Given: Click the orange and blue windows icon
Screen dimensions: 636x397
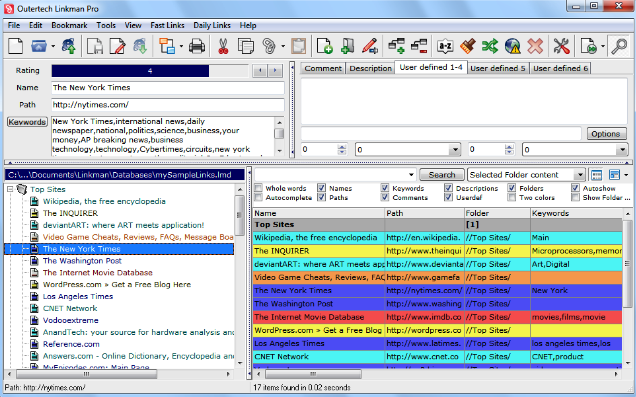Looking at the screenshot, I should point(167,46).
